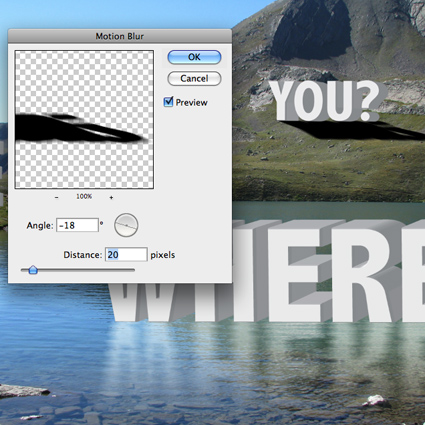Click the Distance pixels input field
This screenshot has width=425, height=425.
pos(126,255)
